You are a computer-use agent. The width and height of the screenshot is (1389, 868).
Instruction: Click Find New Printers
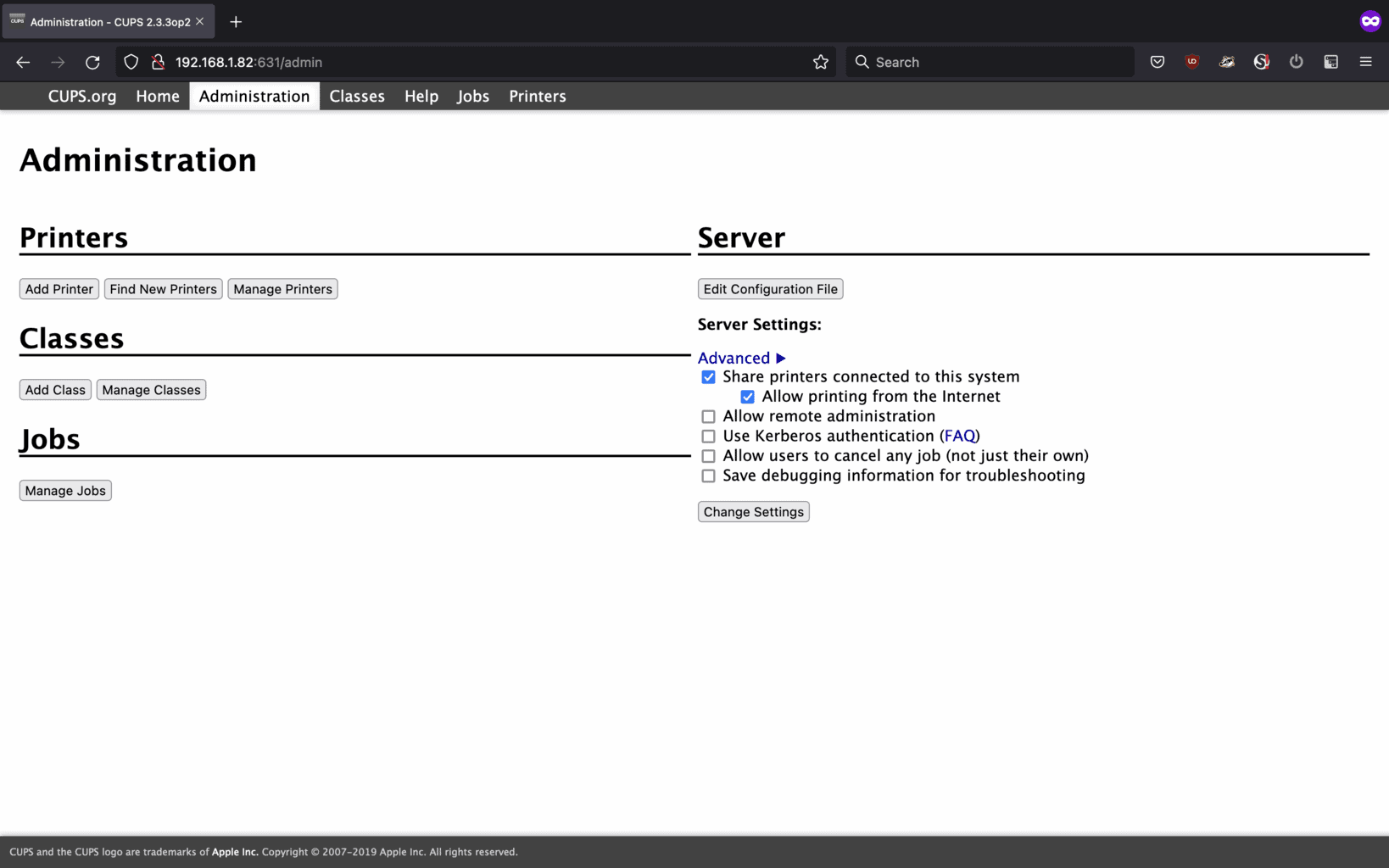[x=163, y=289]
